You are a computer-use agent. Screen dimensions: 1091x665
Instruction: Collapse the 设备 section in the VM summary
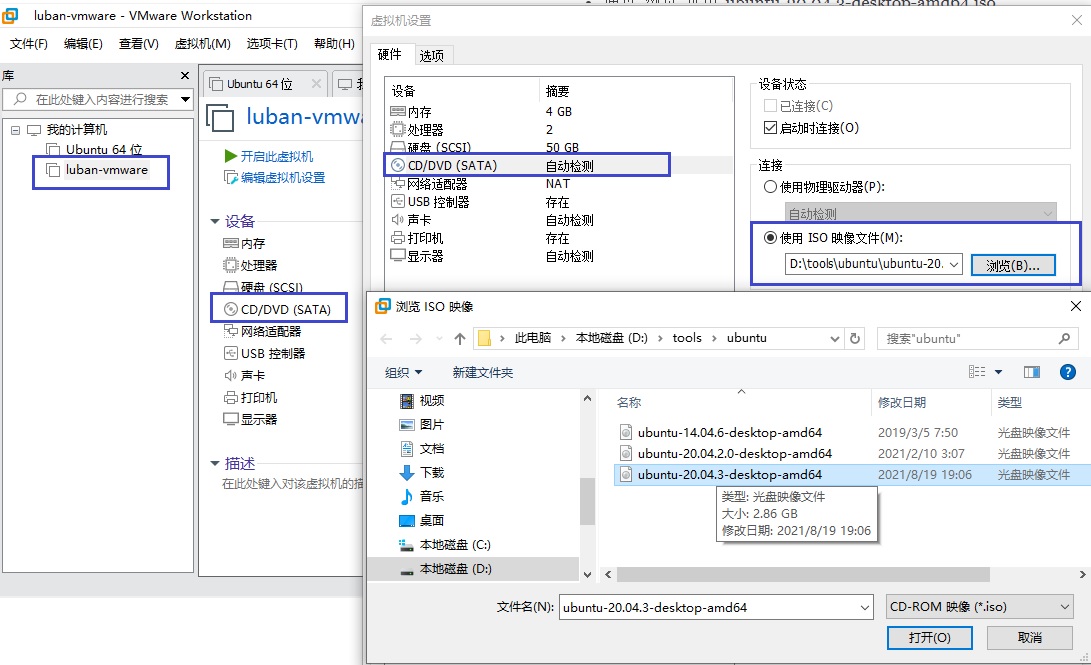tap(213, 220)
